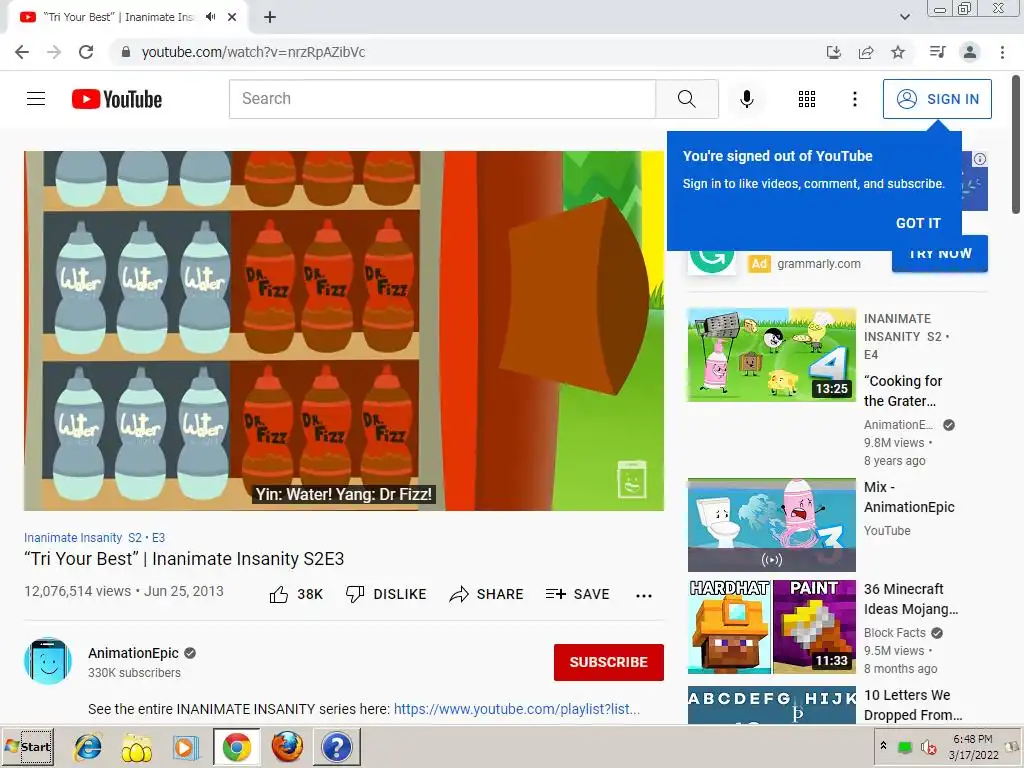This screenshot has height=768, width=1024.
Task: Open more actions ellipsis under video
Action: click(x=644, y=596)
